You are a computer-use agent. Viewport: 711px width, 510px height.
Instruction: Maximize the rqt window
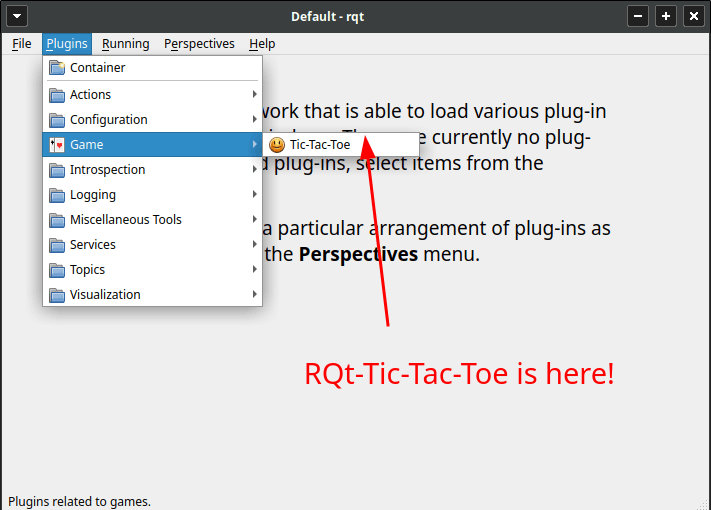coord(666,16)
